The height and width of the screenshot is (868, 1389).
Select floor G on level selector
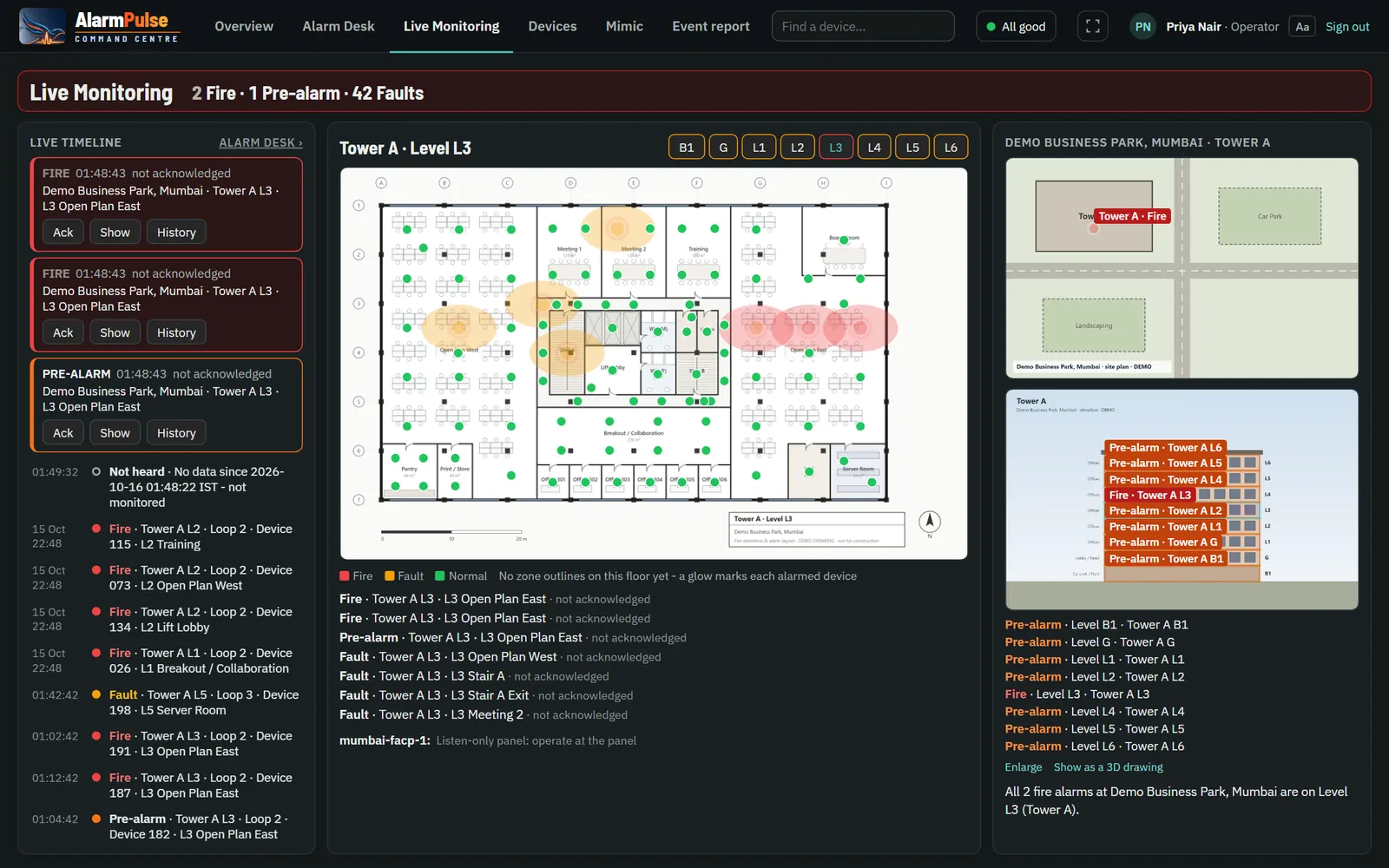723,148
